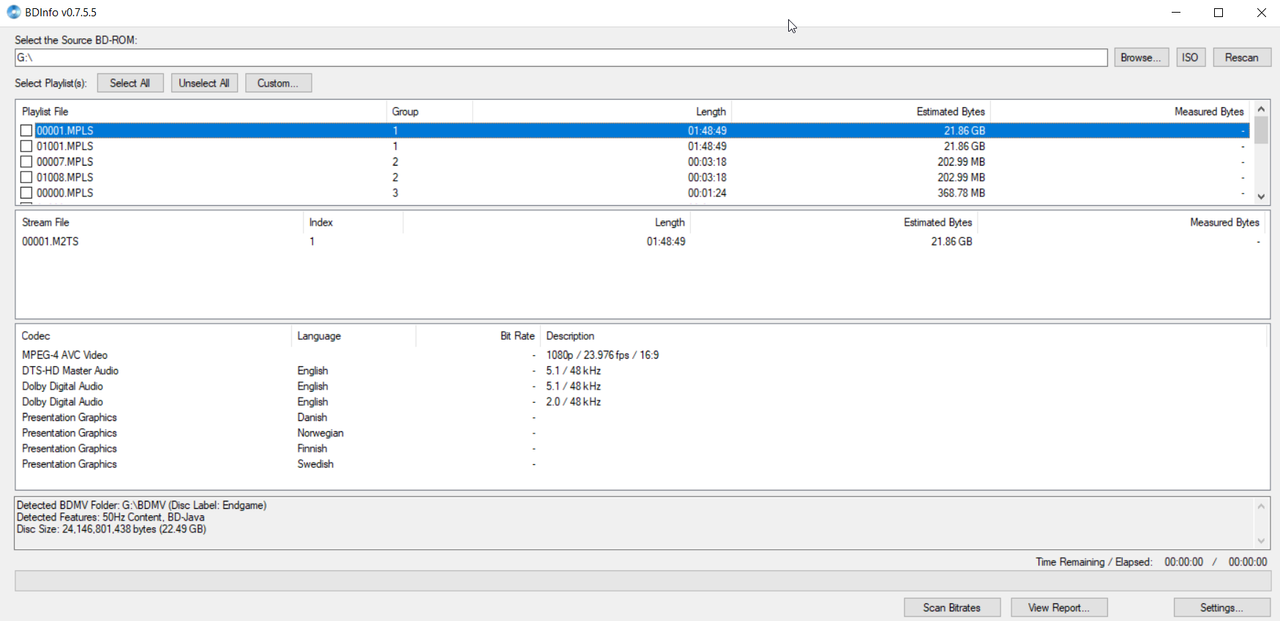The image size is (1280, 621).
Task: Open Settings...
Action: pos(1222,607)
